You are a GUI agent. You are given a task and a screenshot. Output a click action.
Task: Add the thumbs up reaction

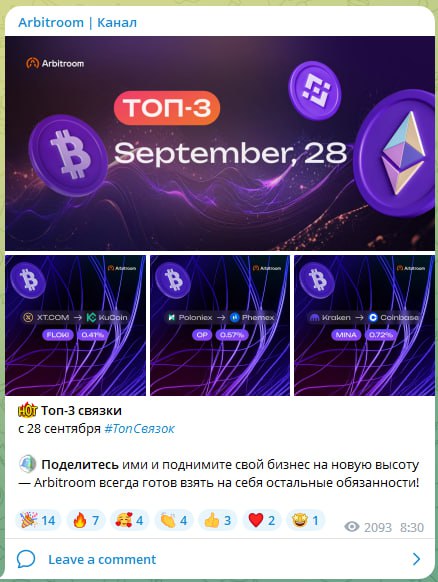point(218,520)
